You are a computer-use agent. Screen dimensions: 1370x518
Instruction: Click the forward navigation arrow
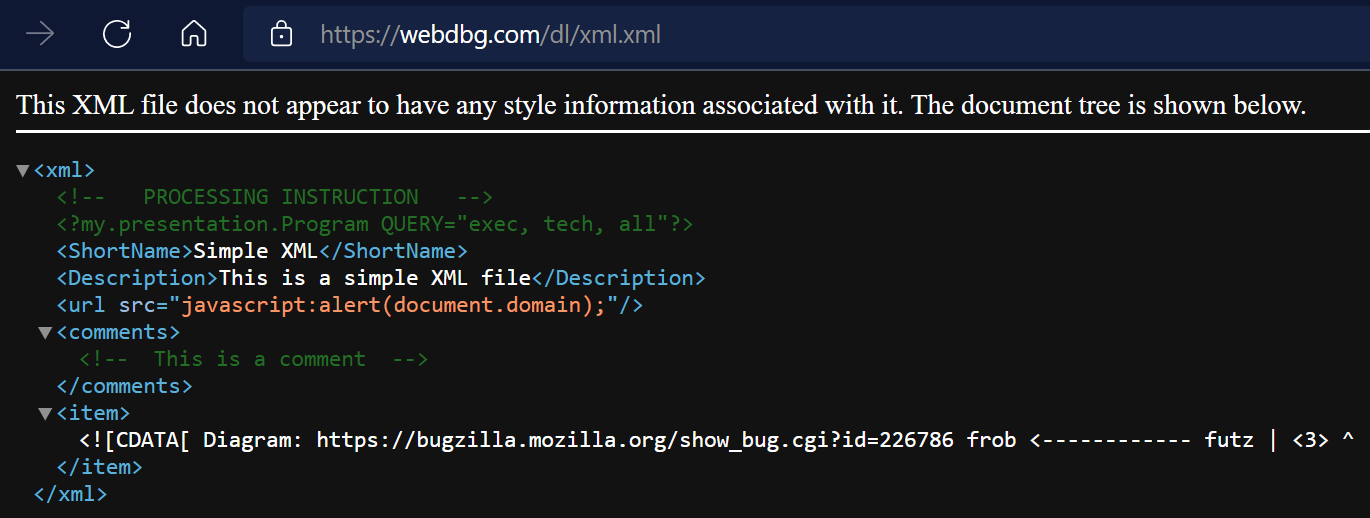point(40,35)
